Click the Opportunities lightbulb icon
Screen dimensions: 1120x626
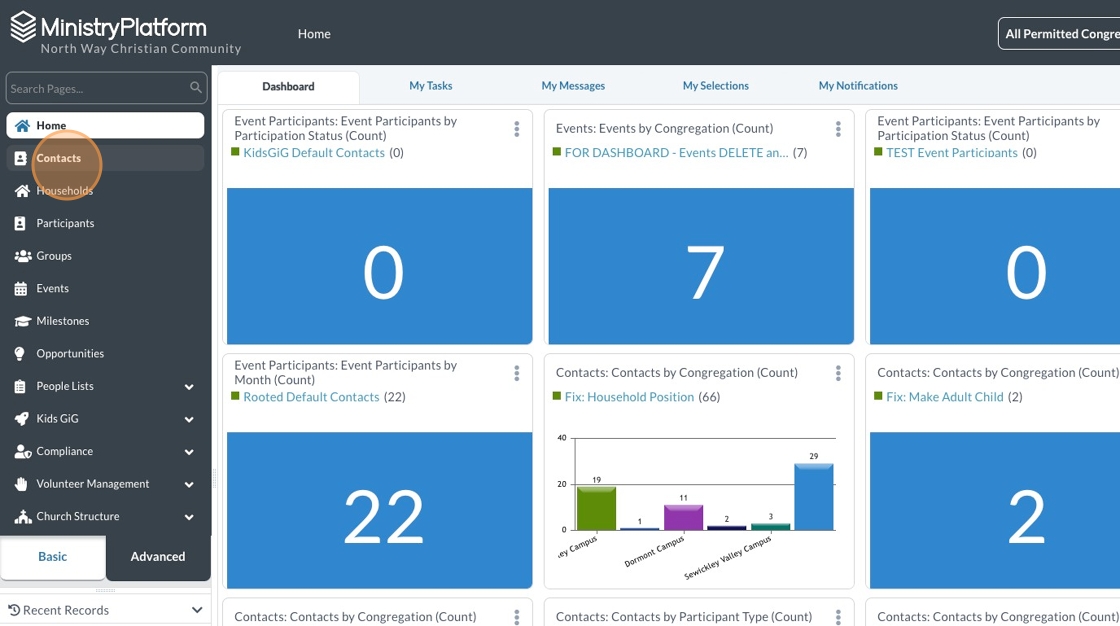click(20, 354)
